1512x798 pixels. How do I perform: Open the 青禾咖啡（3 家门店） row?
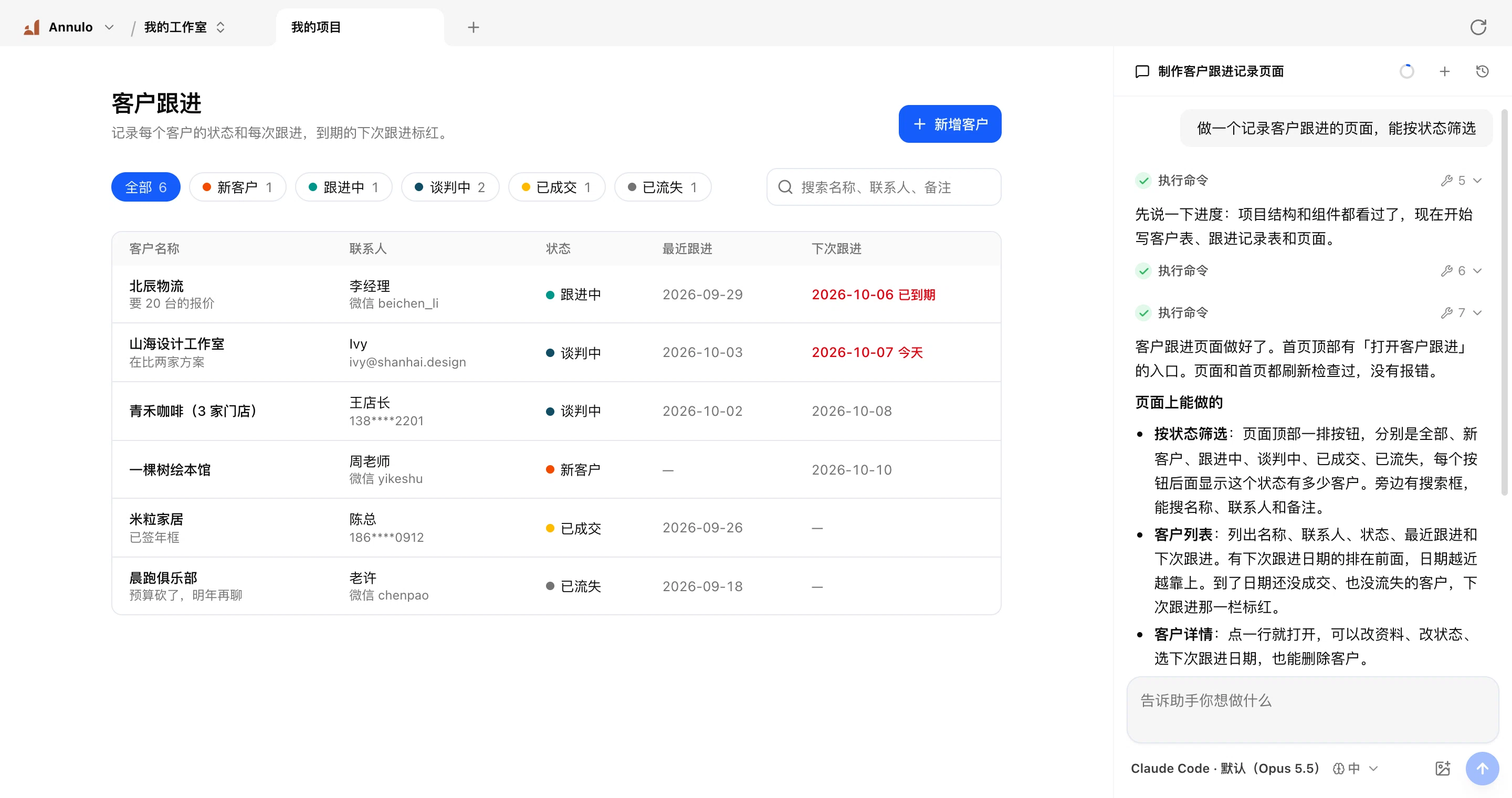pos(556,411)
